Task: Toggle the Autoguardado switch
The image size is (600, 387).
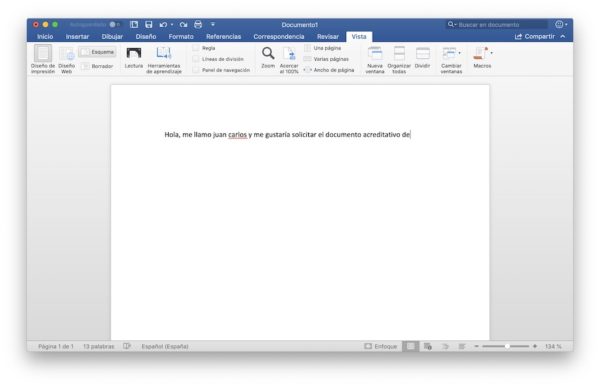Action: coord(114,24)
